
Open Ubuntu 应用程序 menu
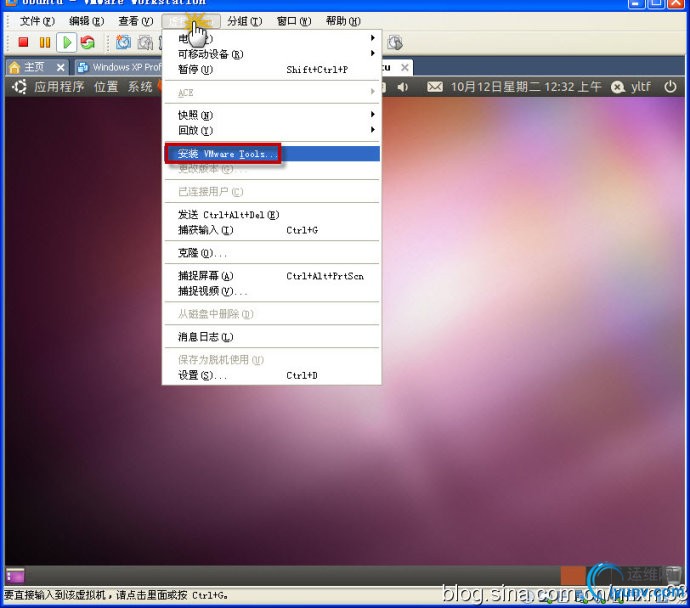point(59,87)
